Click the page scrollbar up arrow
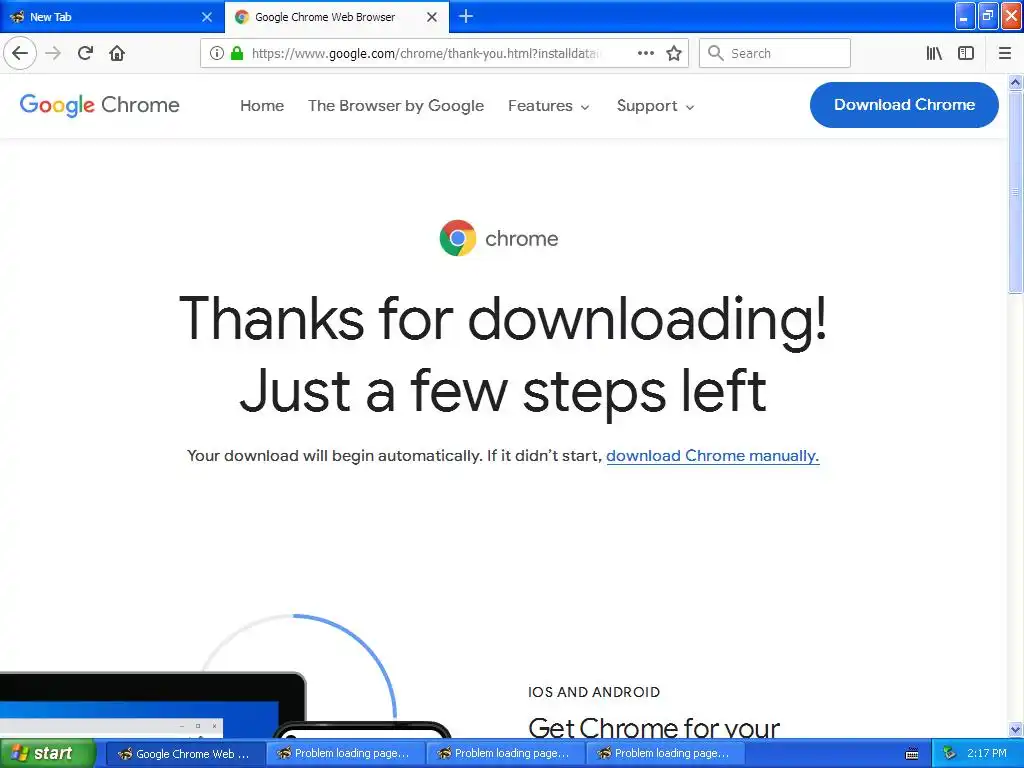The width and height of the screenshot is (1024, 768). point(1016,82)
